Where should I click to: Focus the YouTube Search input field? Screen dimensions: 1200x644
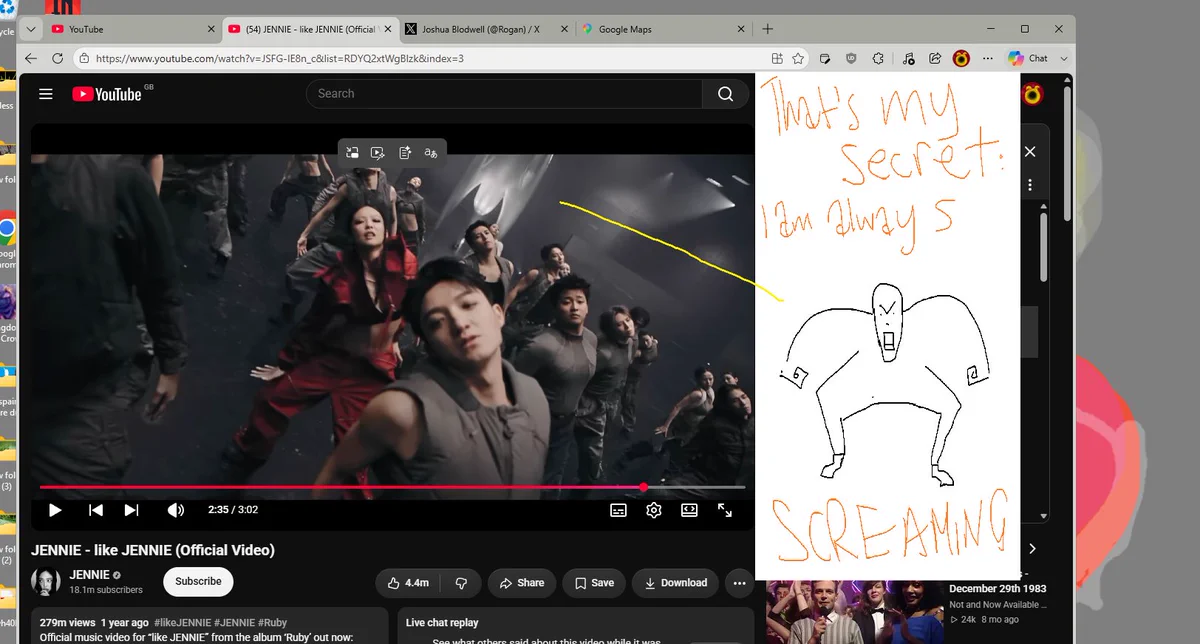505,94
